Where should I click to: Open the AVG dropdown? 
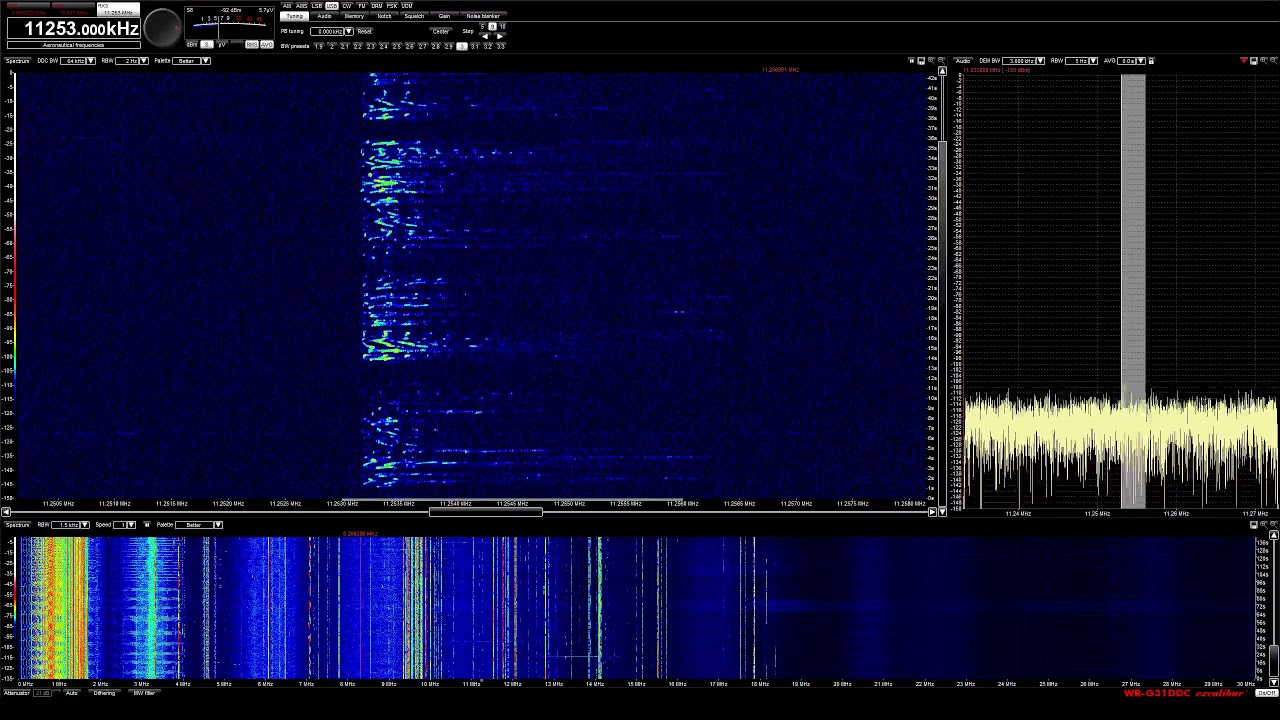(1141, 61)
